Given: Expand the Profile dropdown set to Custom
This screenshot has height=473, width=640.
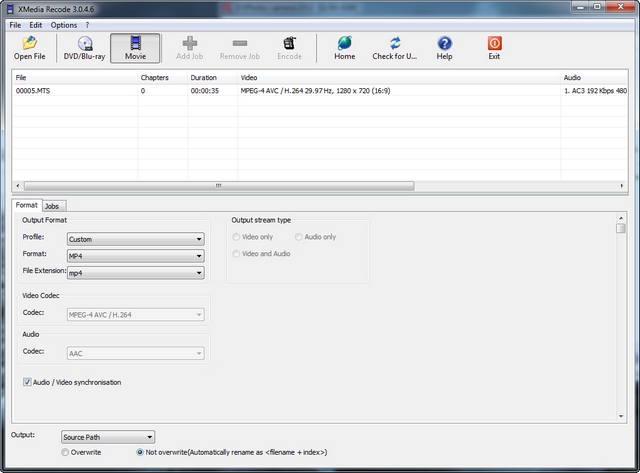Looking at the screenshot, I should (135, 239).
